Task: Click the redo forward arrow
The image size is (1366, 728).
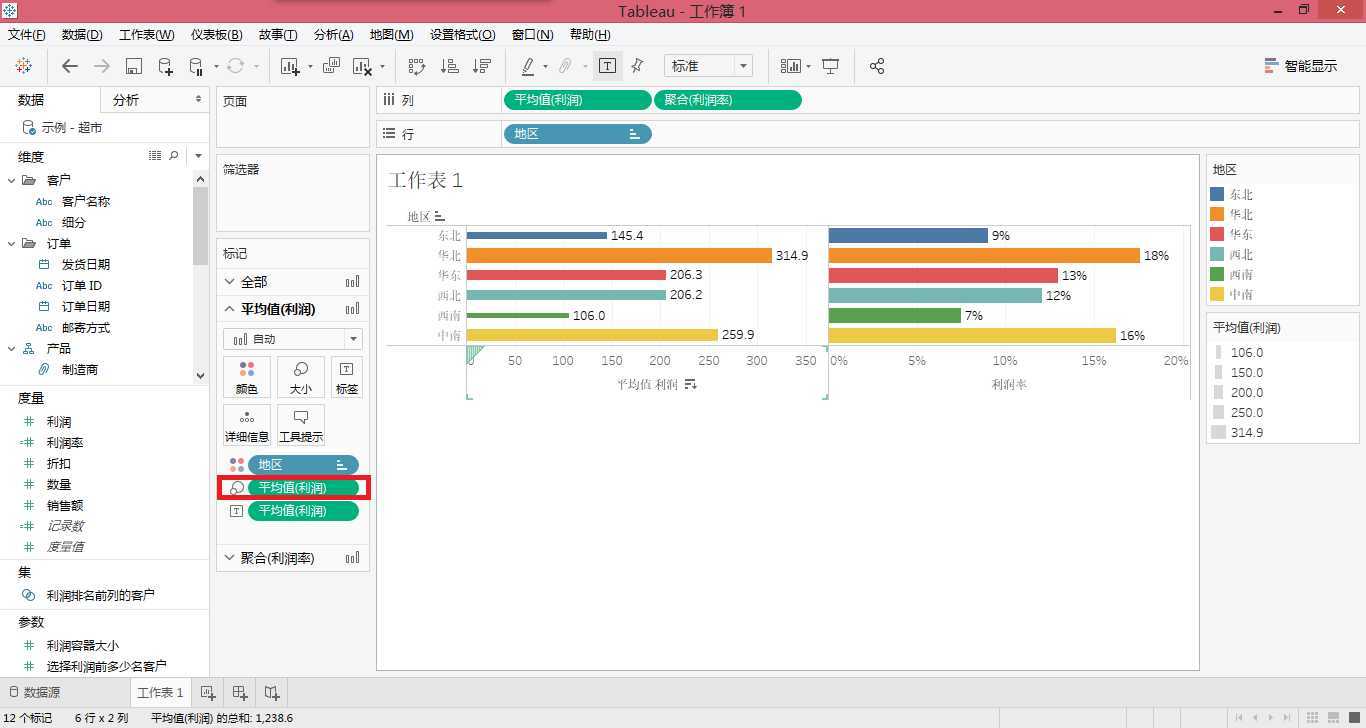Action: click(101, 66)
